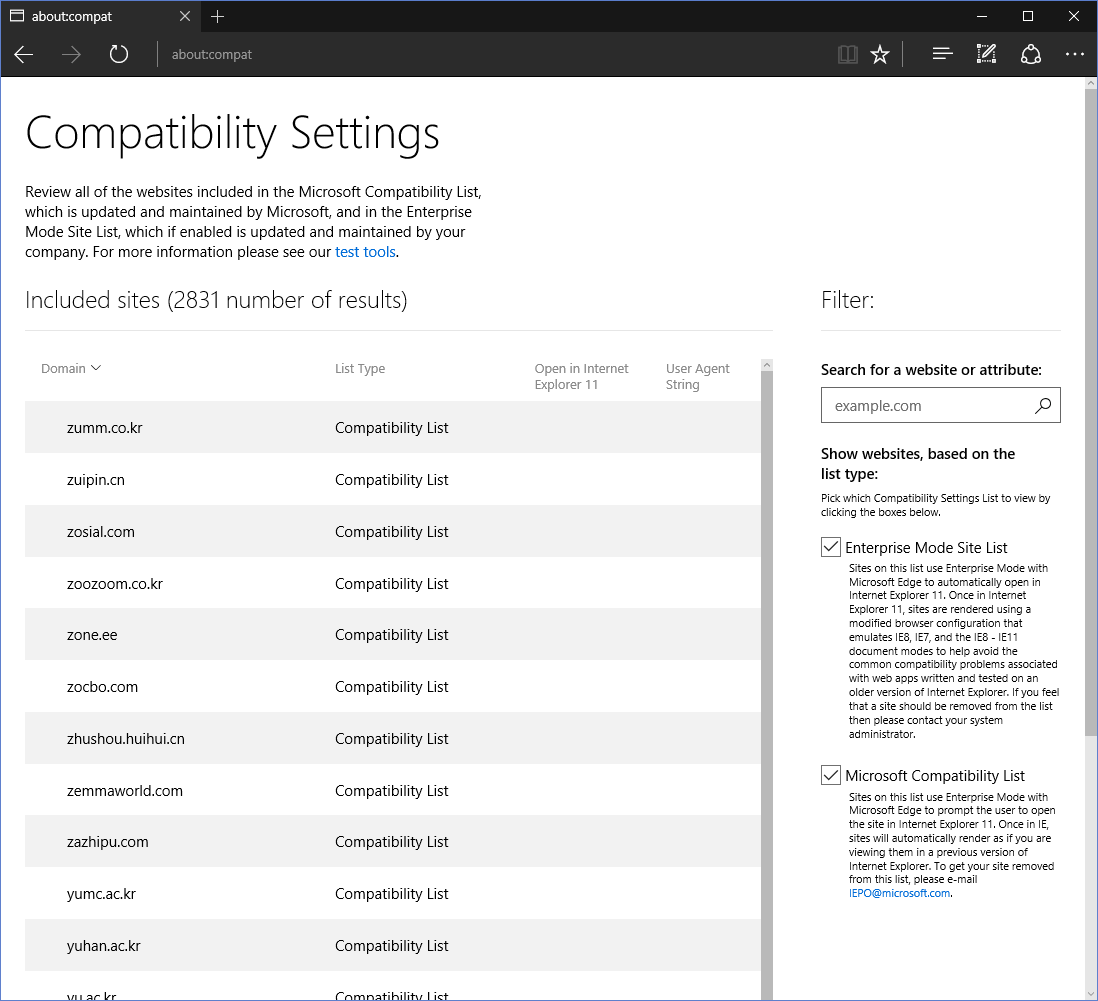
Task: Click the Included sites results heading
Action: pos(216,301)
